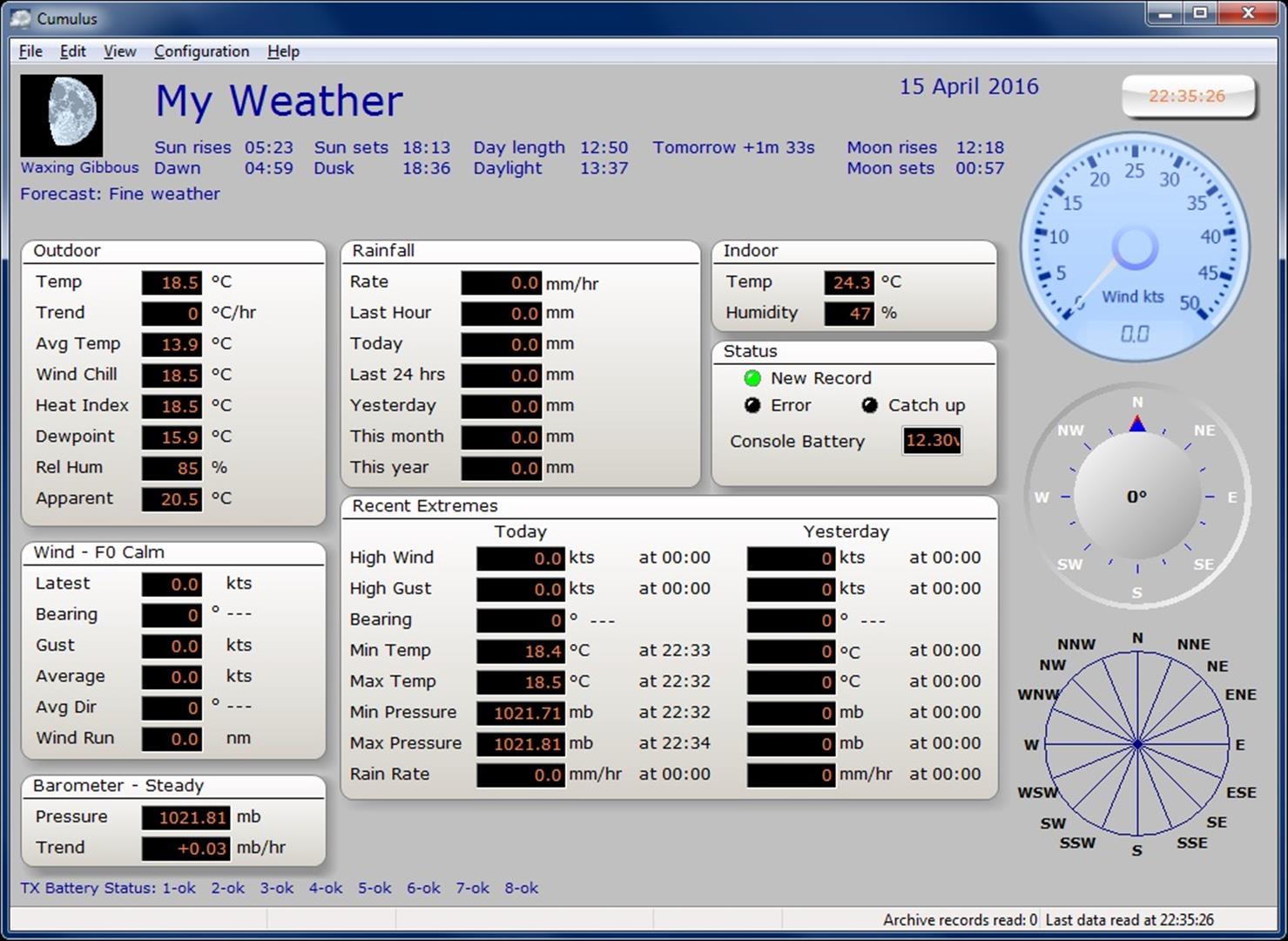Click the Cumulus app icon in title bar

[x=19, y=17]
